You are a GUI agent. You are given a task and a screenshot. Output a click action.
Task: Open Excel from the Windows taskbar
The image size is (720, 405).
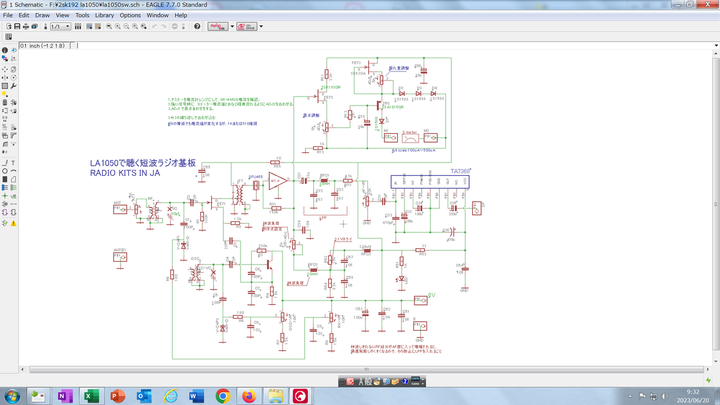click(90, 396)
